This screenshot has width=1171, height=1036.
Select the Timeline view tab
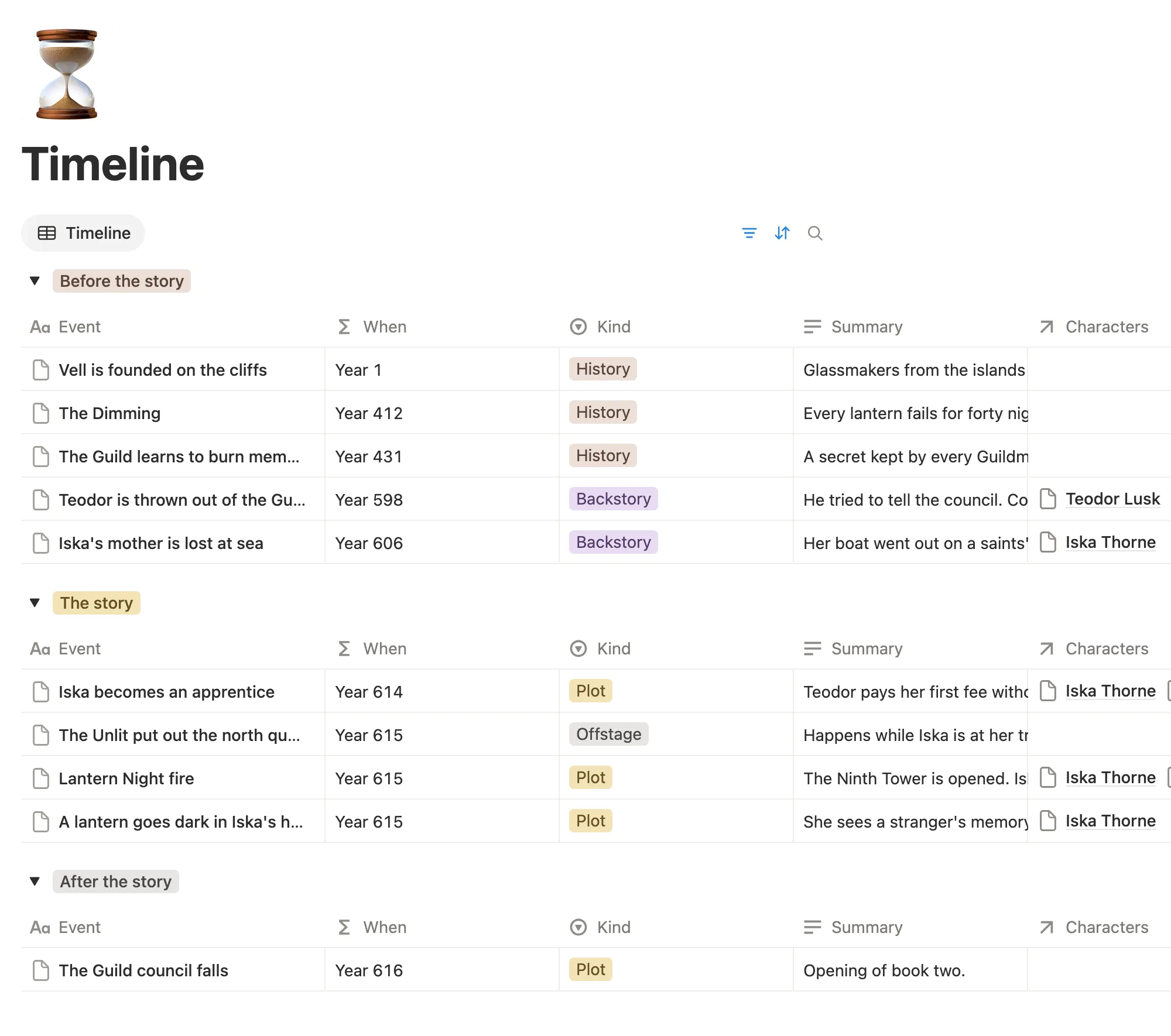pos(83,233)
